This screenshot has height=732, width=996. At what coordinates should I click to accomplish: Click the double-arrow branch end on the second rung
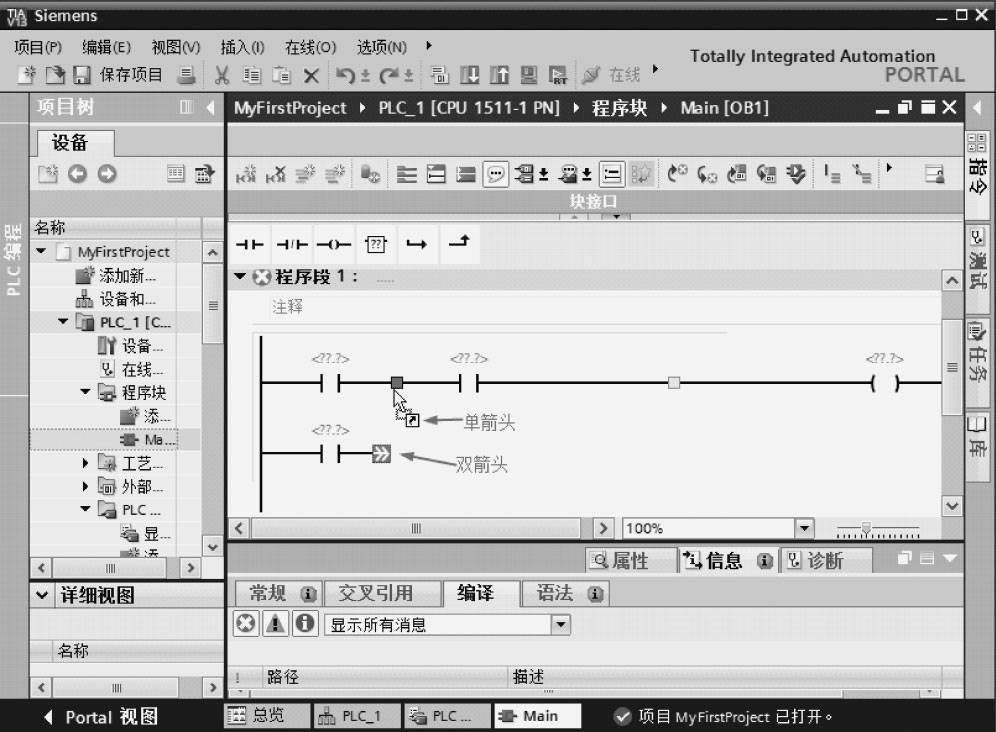[x=381, y=454]
